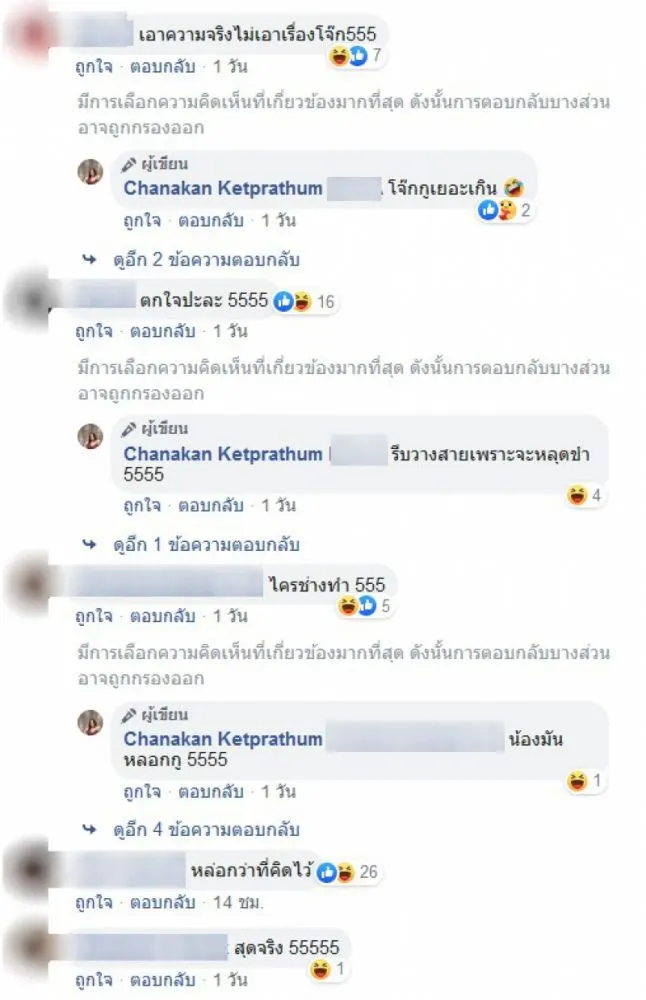Expand ดูอีก 4 ข้อความตอบกลับ replies
The width and height of the screenshot is (646, 1000).
coord(206,830)
